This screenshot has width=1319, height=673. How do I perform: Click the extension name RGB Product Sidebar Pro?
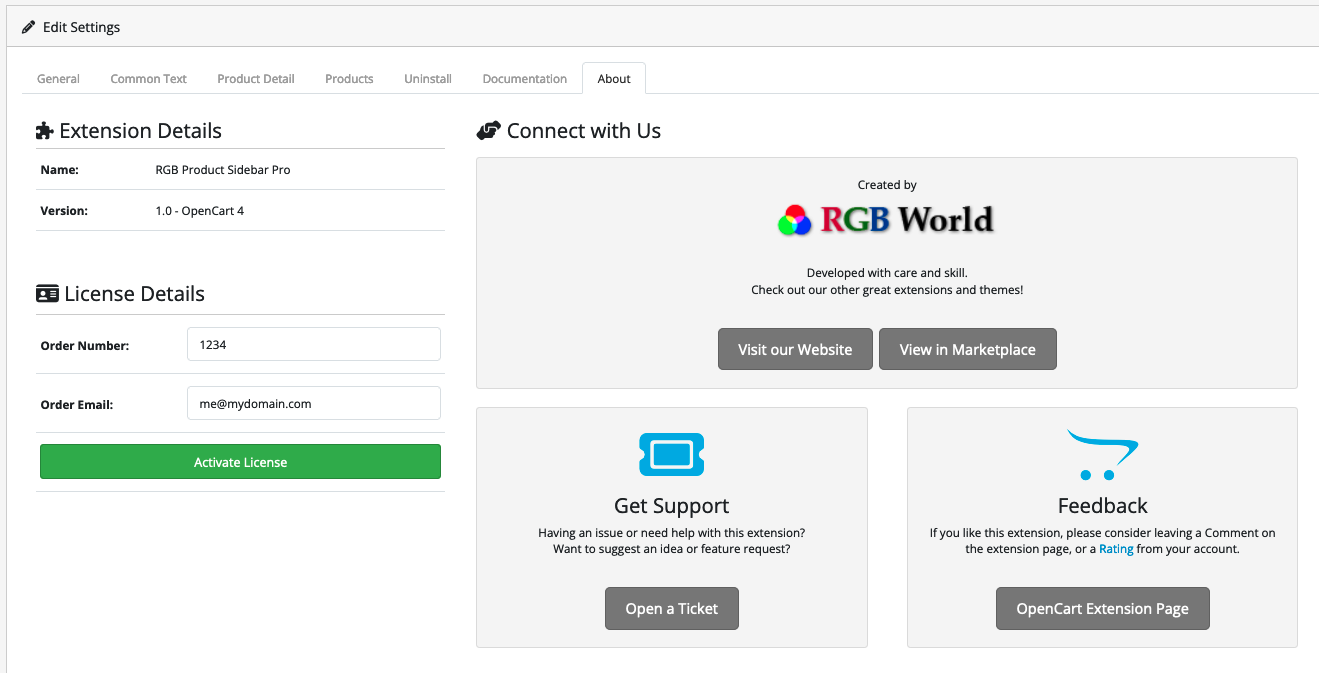(x=223, y=170)
